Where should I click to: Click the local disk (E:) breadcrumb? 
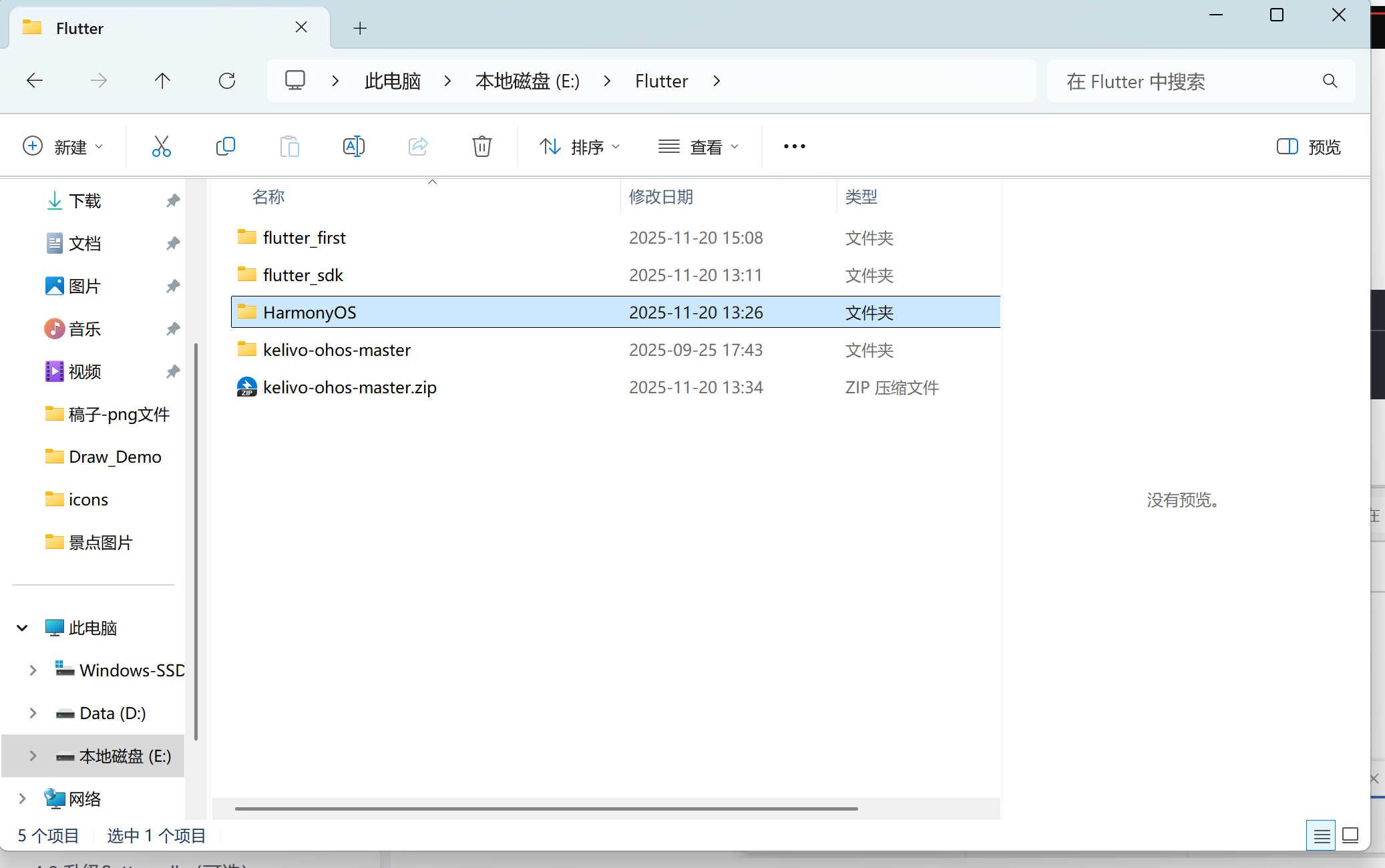[527, 81]
